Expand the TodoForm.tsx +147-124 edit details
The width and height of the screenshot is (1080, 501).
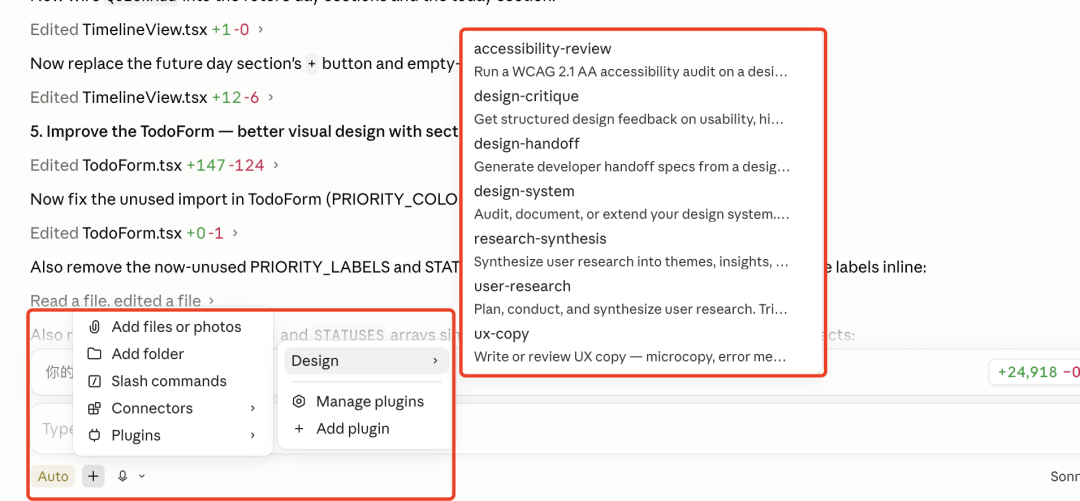(x=276, y=165)
